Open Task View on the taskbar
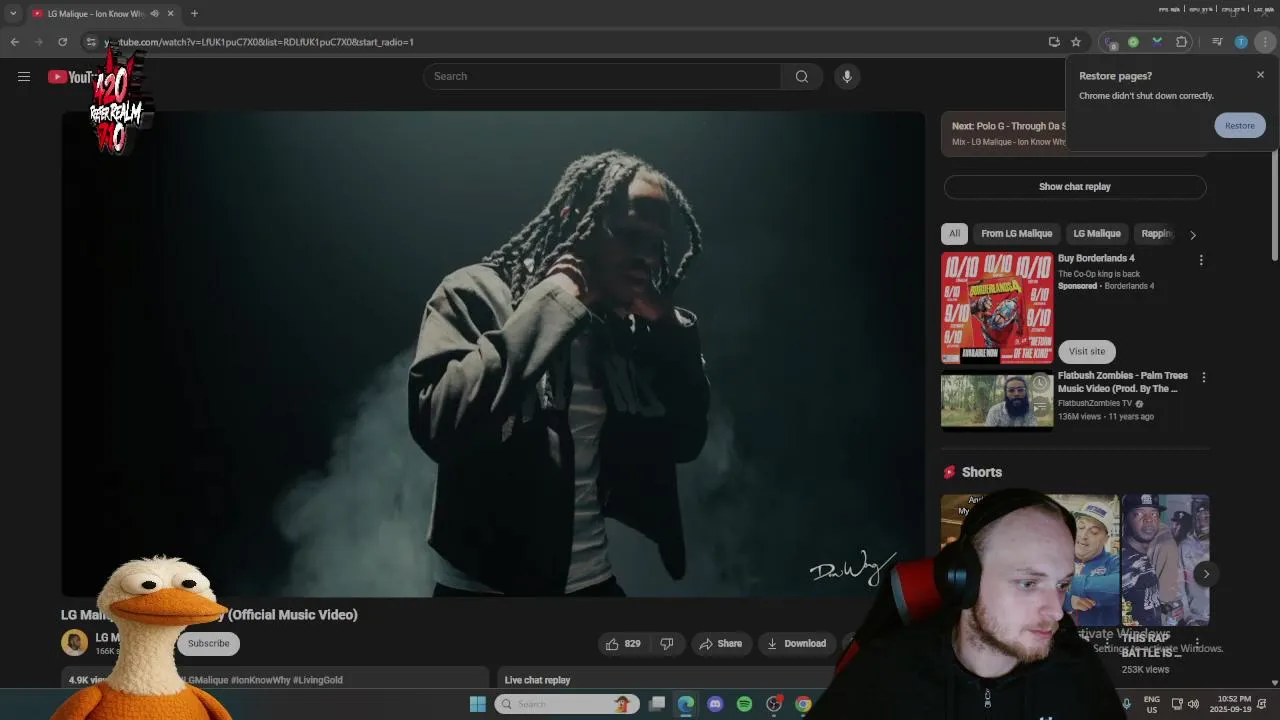Image resolution: width=1280 pixels, height=720 pixels. point(657,704)
